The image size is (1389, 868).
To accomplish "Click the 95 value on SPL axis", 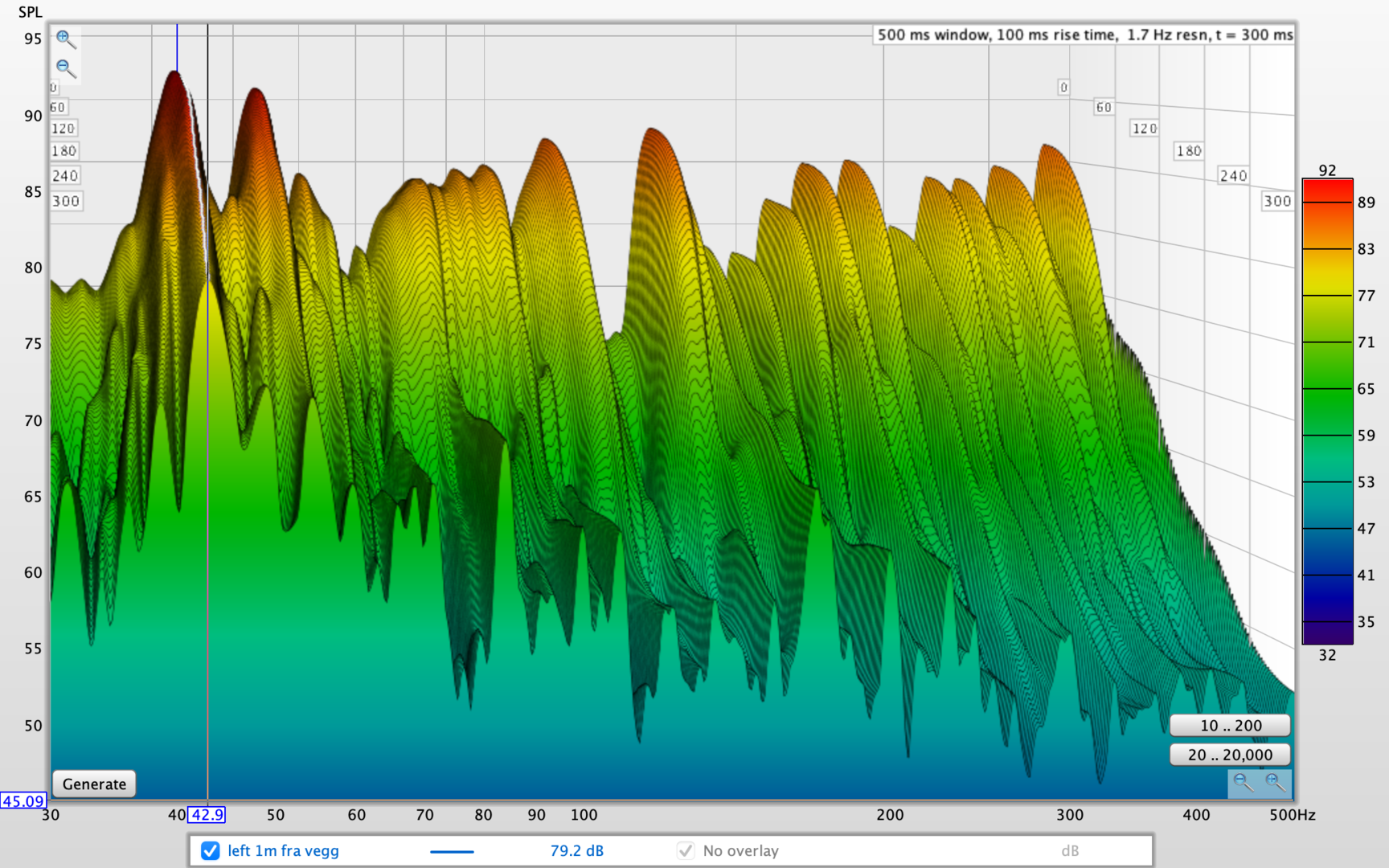I will (x=32, y=39).
